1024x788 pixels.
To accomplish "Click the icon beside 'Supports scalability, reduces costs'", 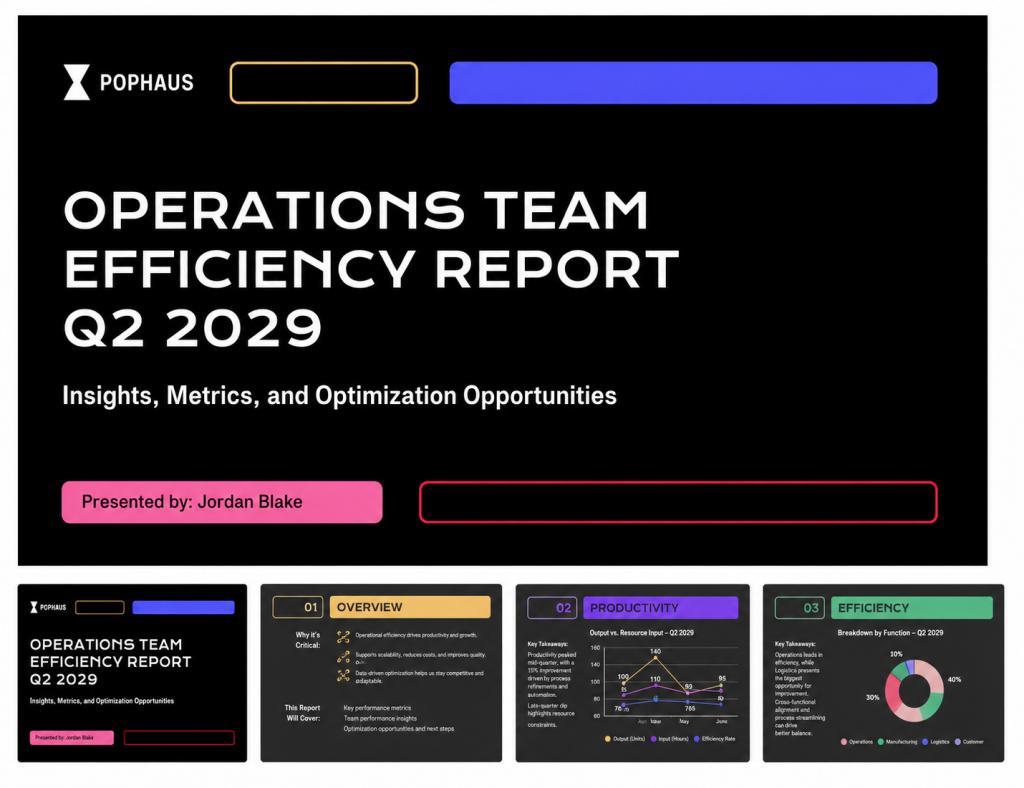I will [x=343, y=656].
